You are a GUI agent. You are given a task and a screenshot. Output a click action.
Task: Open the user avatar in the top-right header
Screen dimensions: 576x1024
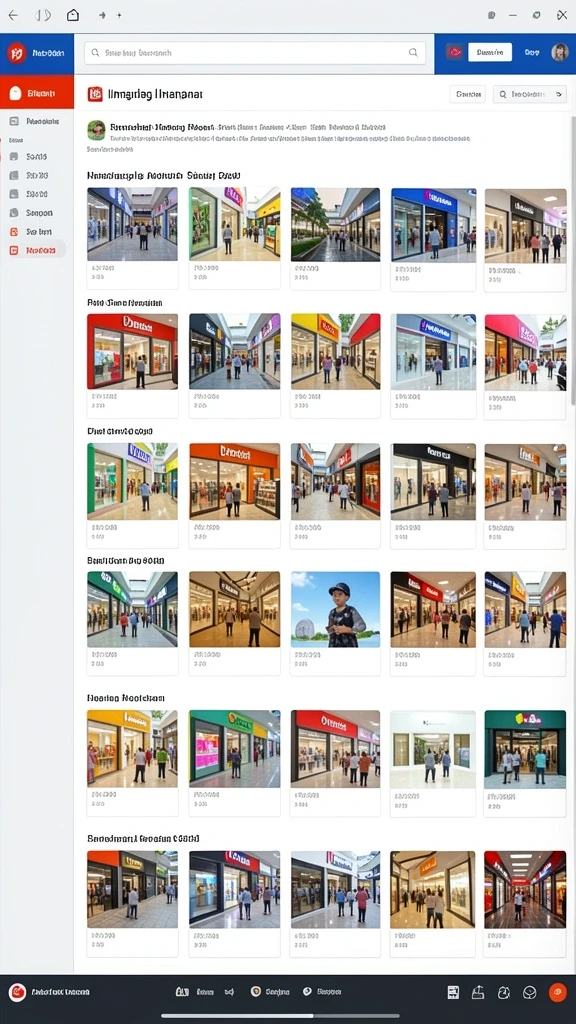[560, 53]
